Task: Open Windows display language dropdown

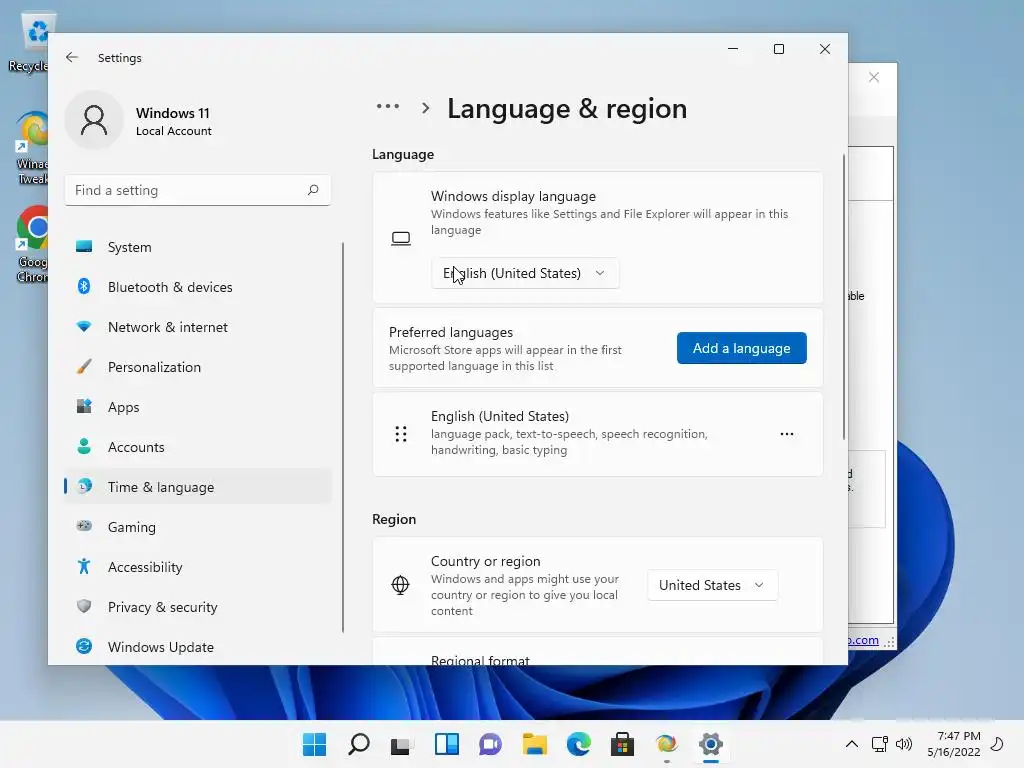Action: pos(525,273)
